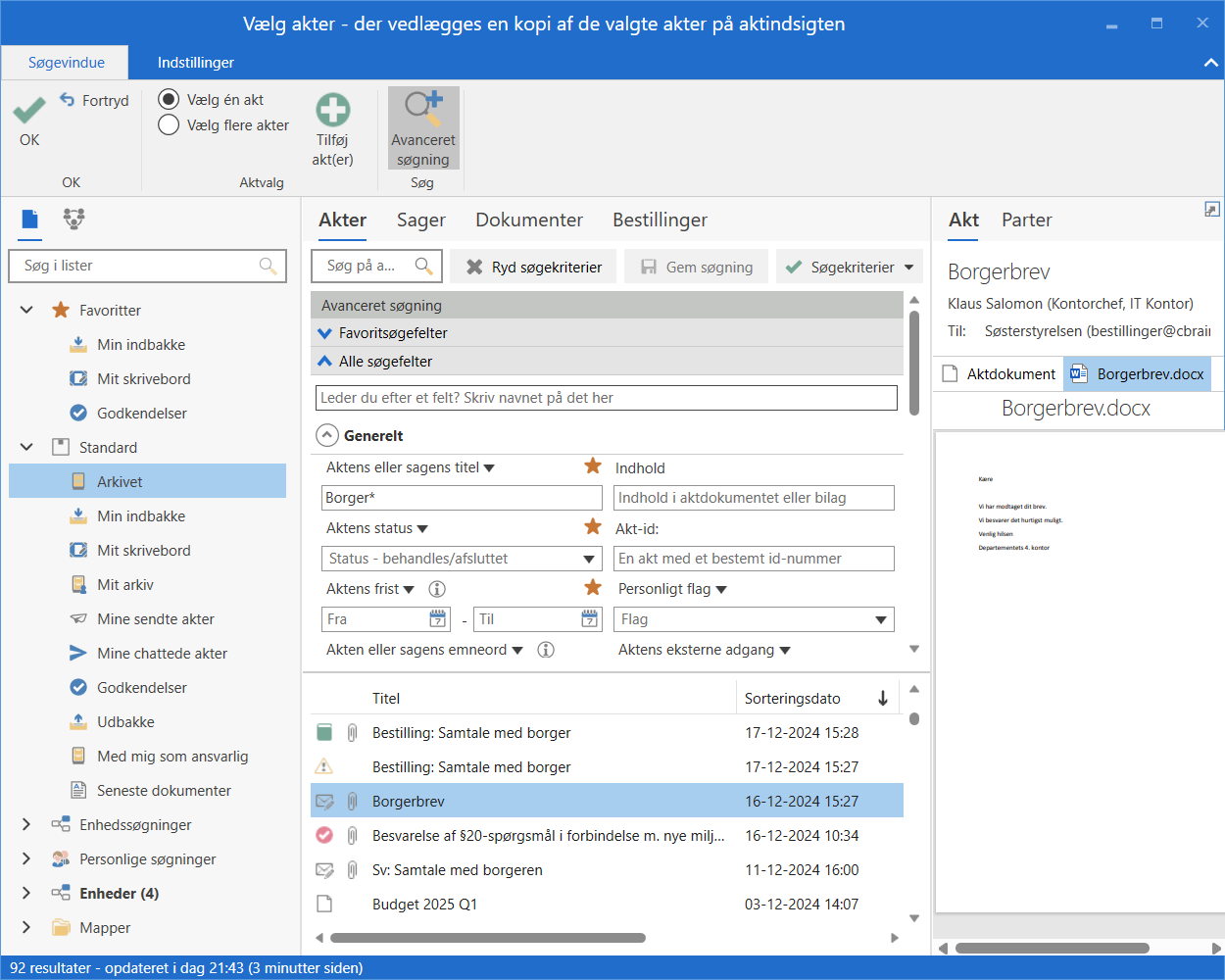Click the results list horizontal scrollbar

[x=487, y=938]
